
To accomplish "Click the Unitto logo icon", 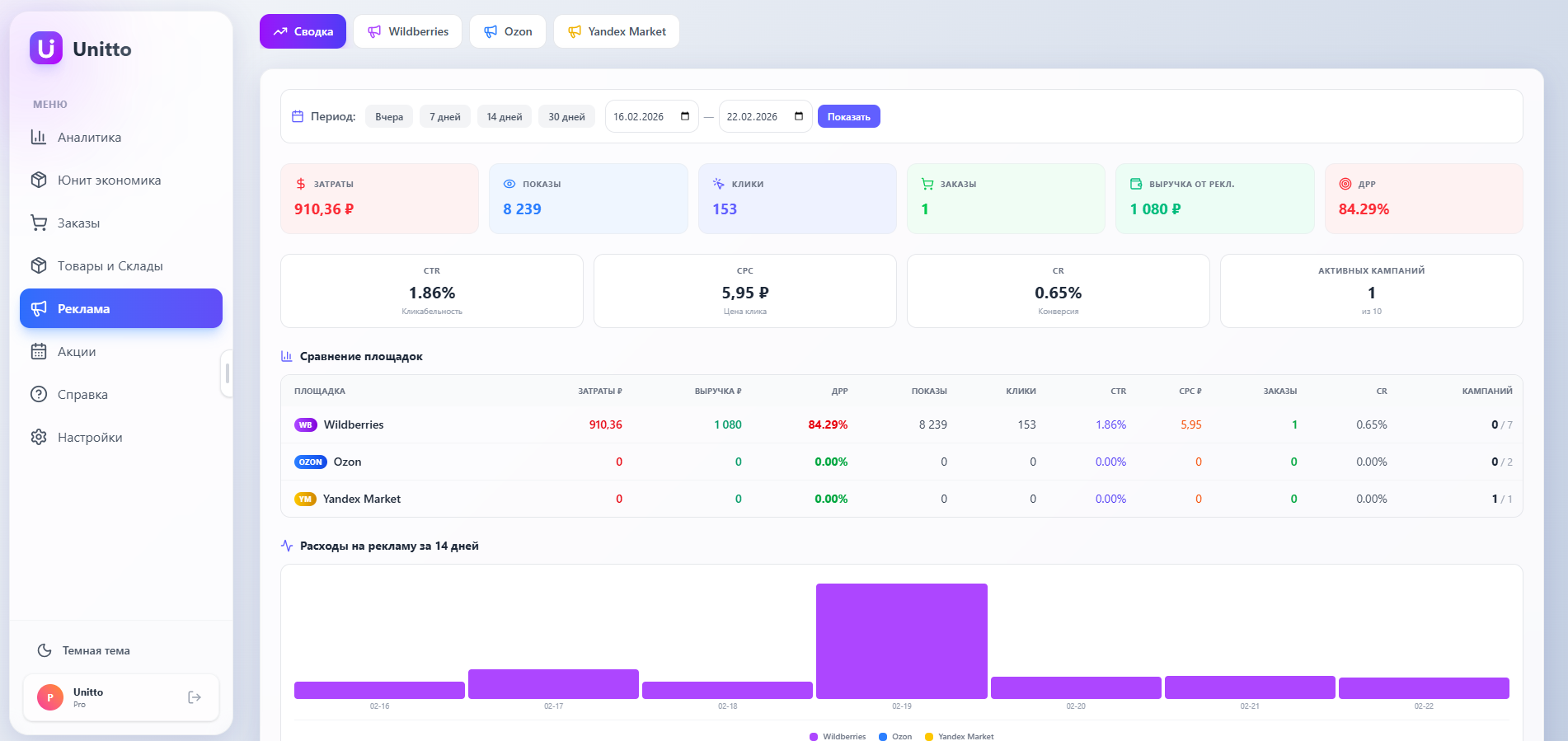I will tap(46, 49).
